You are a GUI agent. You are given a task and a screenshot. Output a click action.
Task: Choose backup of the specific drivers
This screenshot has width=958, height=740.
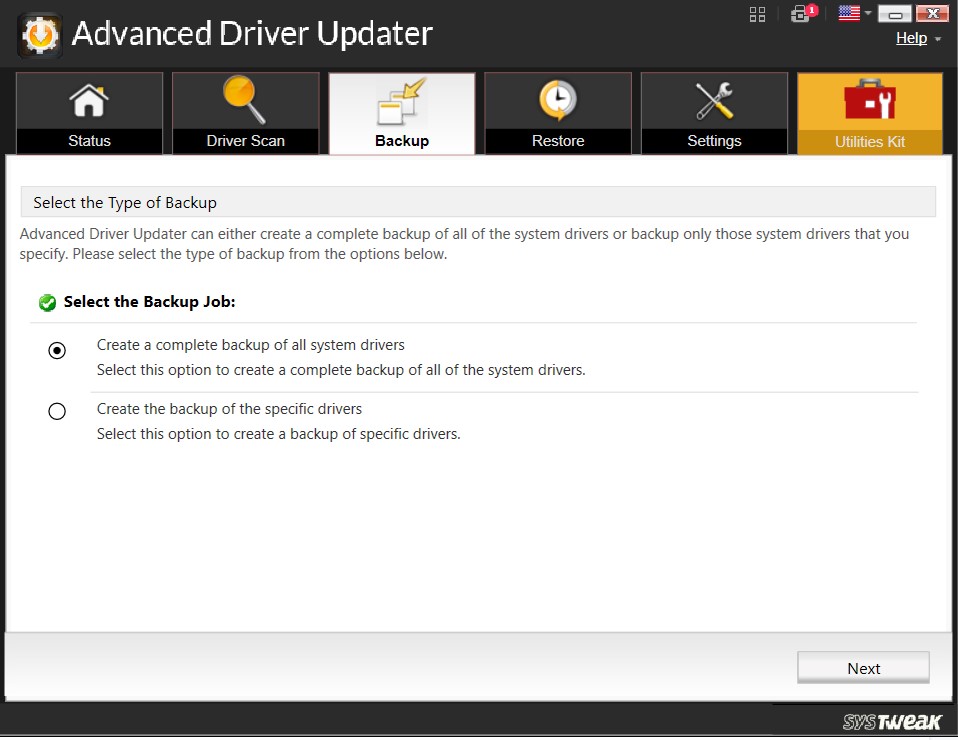point(57,411)
